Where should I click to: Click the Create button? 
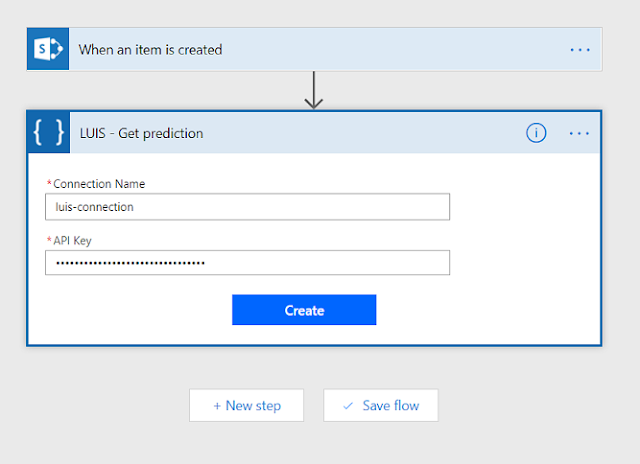tap(304, 310)
